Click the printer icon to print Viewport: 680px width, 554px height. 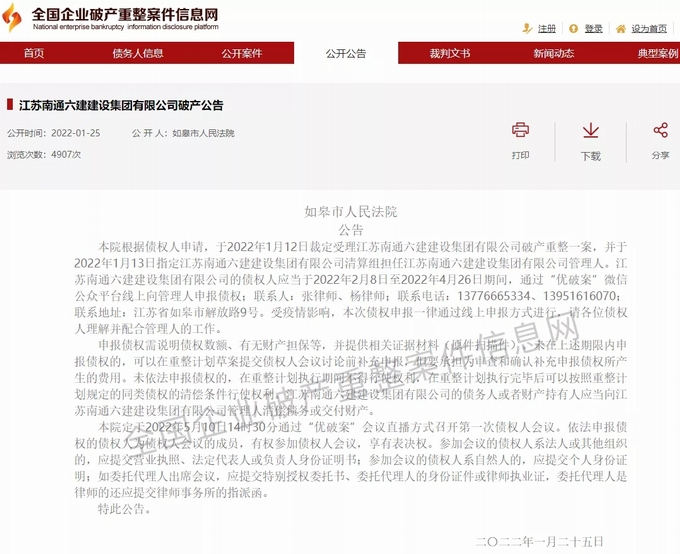click(520, 130)
